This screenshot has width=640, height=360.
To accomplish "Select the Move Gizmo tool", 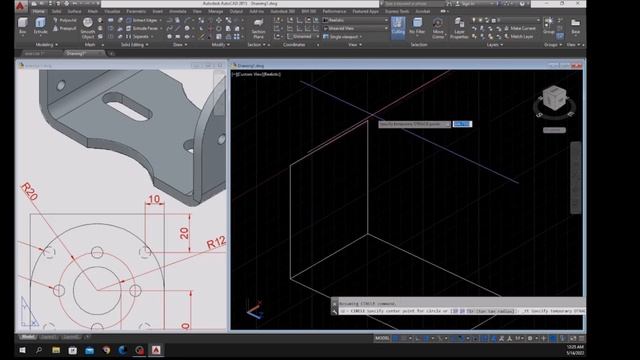I will click(438, 28).
